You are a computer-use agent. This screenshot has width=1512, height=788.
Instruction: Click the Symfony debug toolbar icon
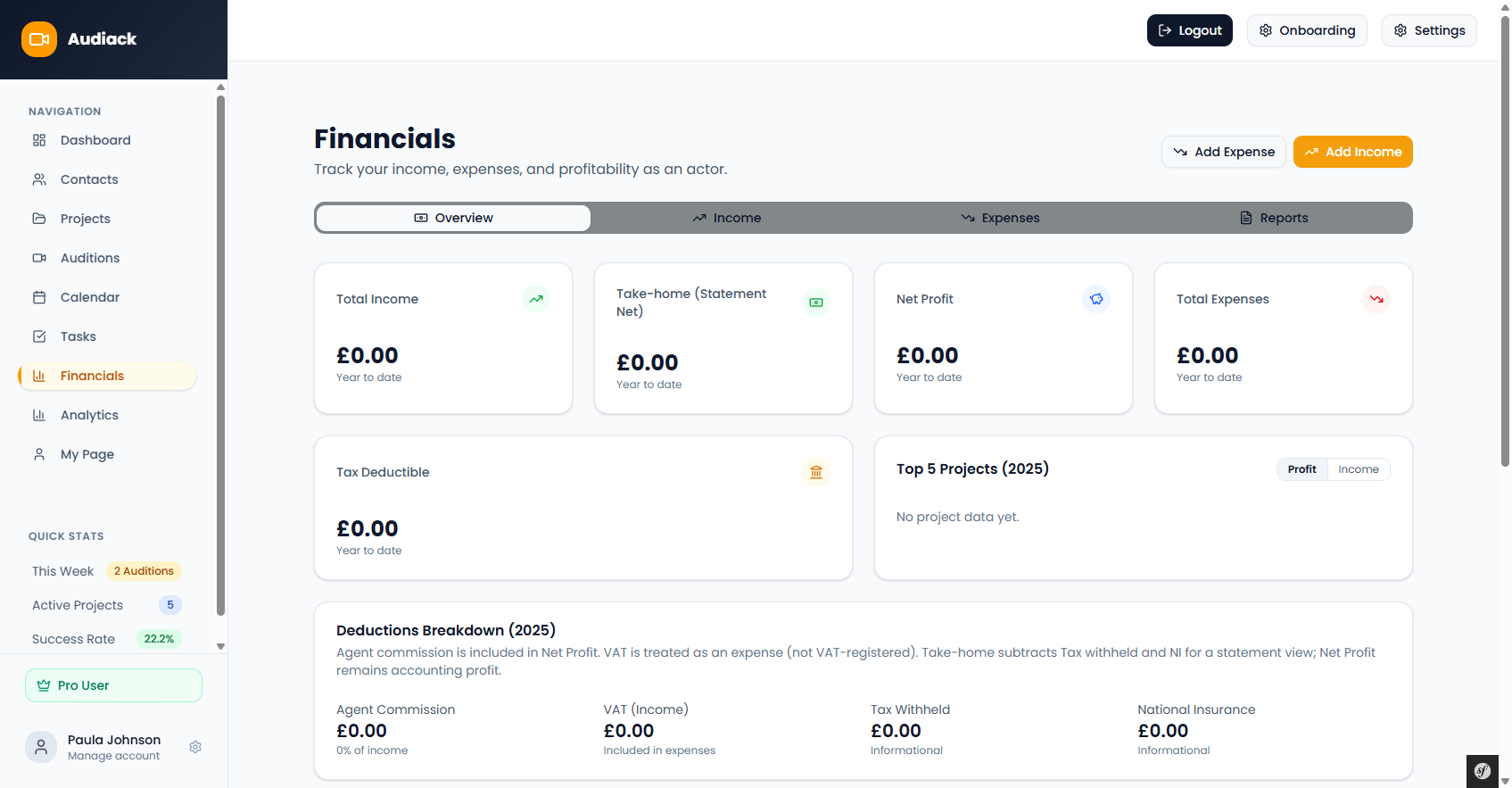(1483, 771)
